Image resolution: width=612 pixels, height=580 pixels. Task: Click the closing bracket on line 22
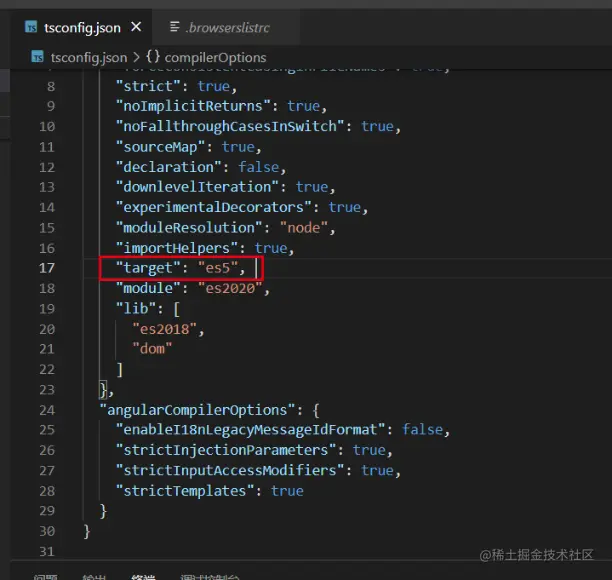pyautogui.click(x=120, y=370)
